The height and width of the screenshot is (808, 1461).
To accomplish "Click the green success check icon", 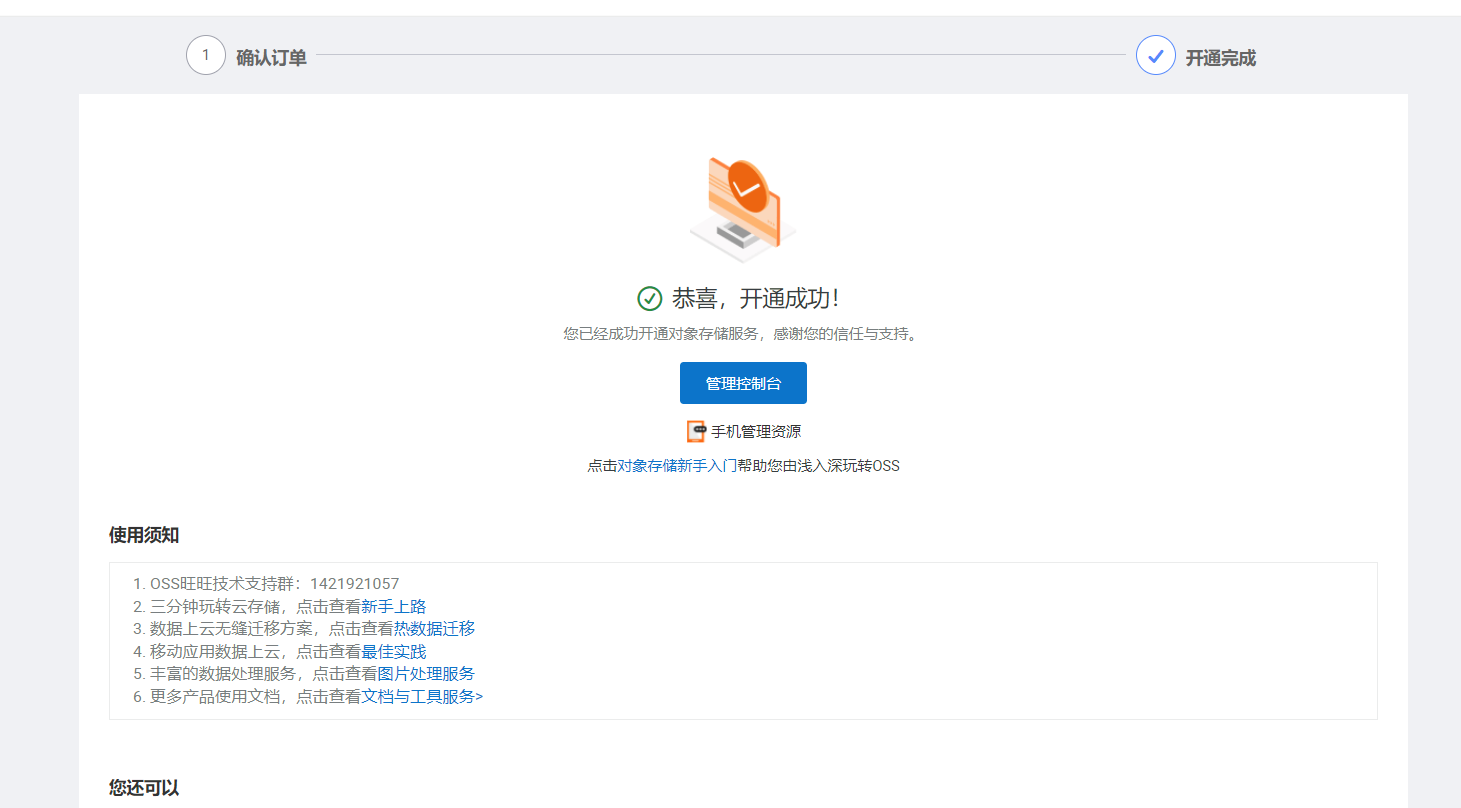I will point(650,298).
